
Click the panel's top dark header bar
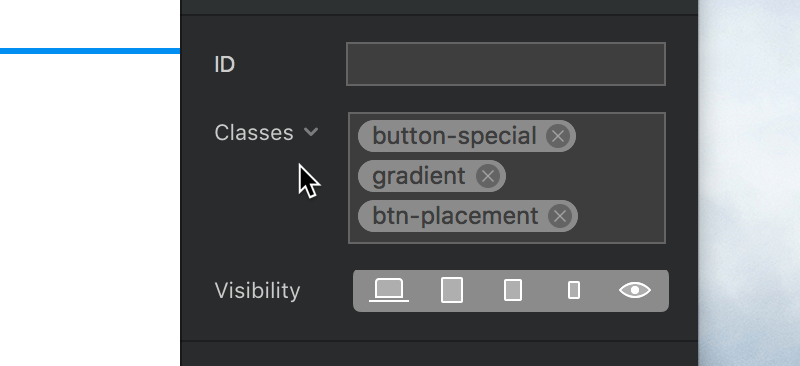[439, 7]
